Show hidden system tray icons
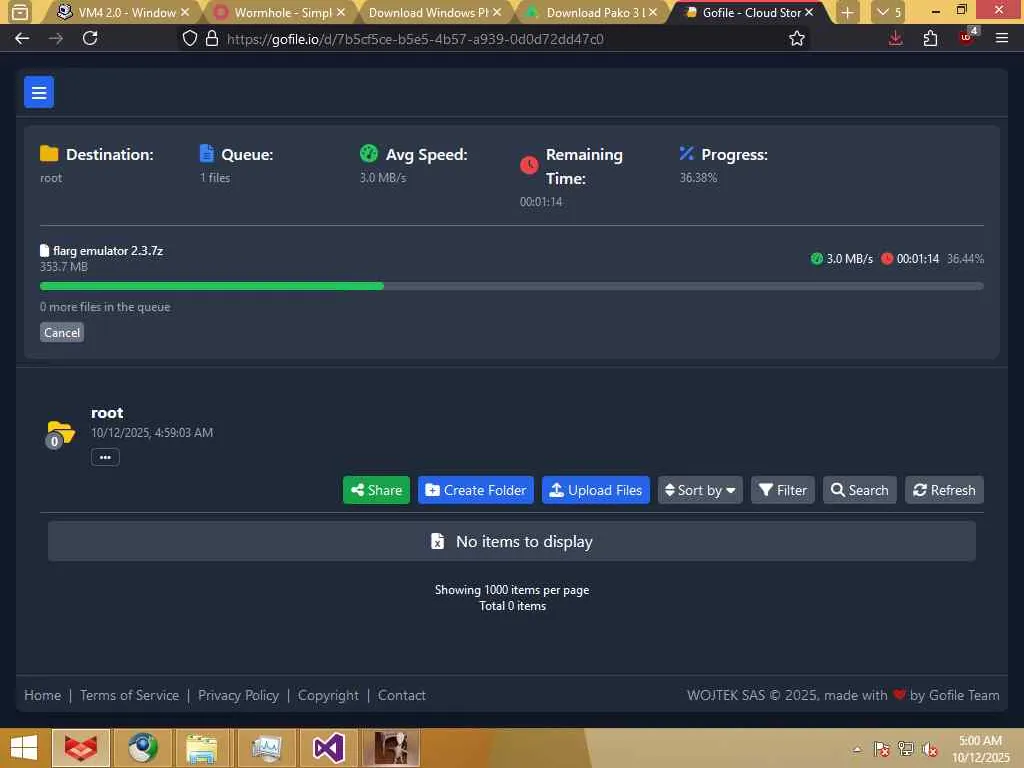Image resolution: width=1024 pixels, height=768 pixels. pos(857,749)
